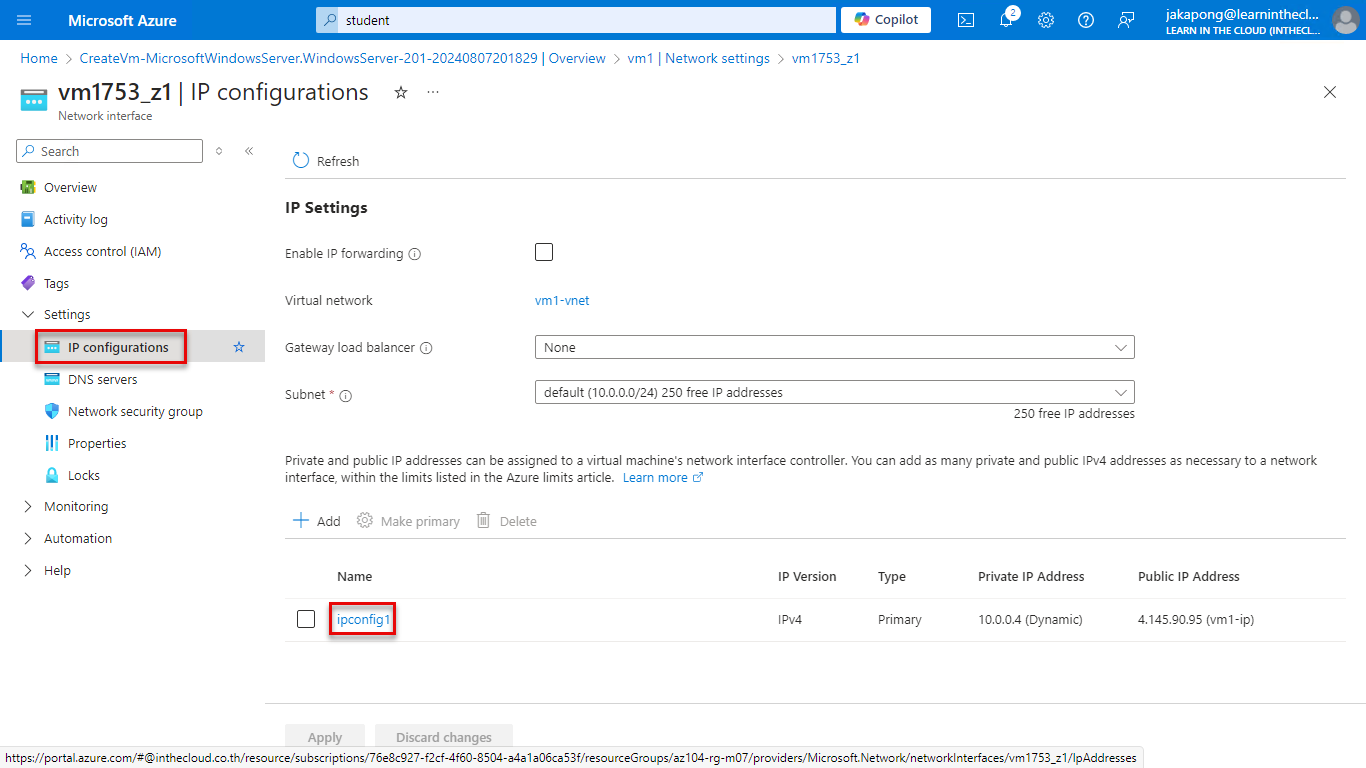This screenshot has height=768, width=1366.
Task: Focus the top search box containing student
Action: click(575, 20)
